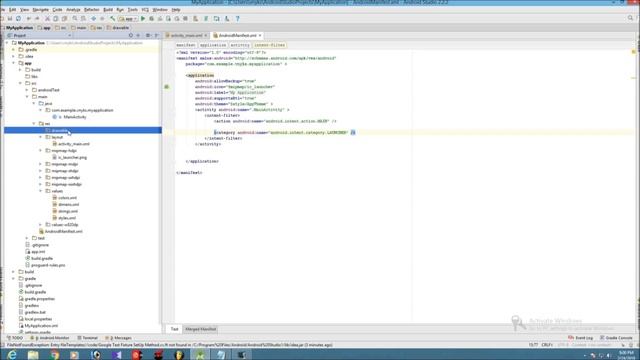Open the TODO tool window

(x=16, y=338)
